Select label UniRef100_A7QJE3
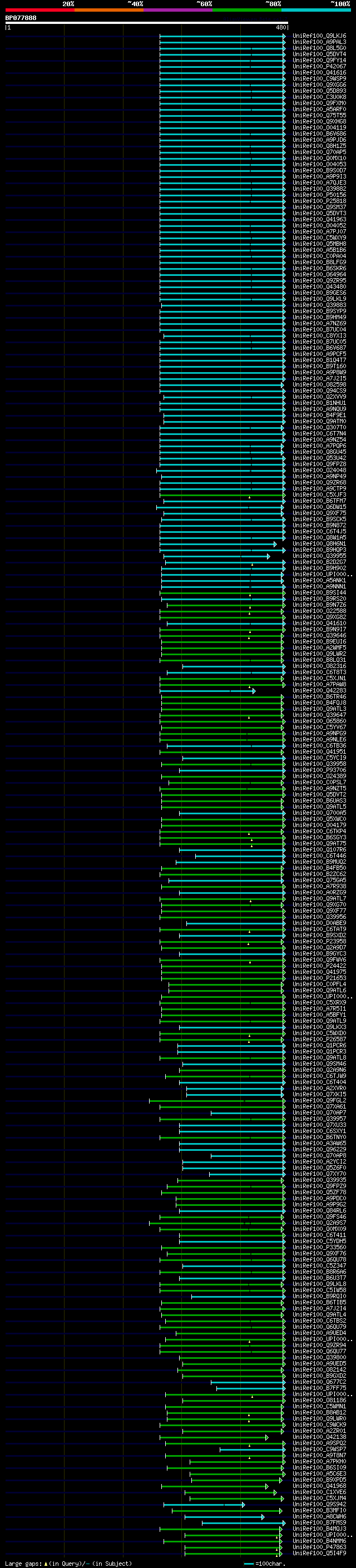Screen dimensions: 356x1568 tap(319, 182)
